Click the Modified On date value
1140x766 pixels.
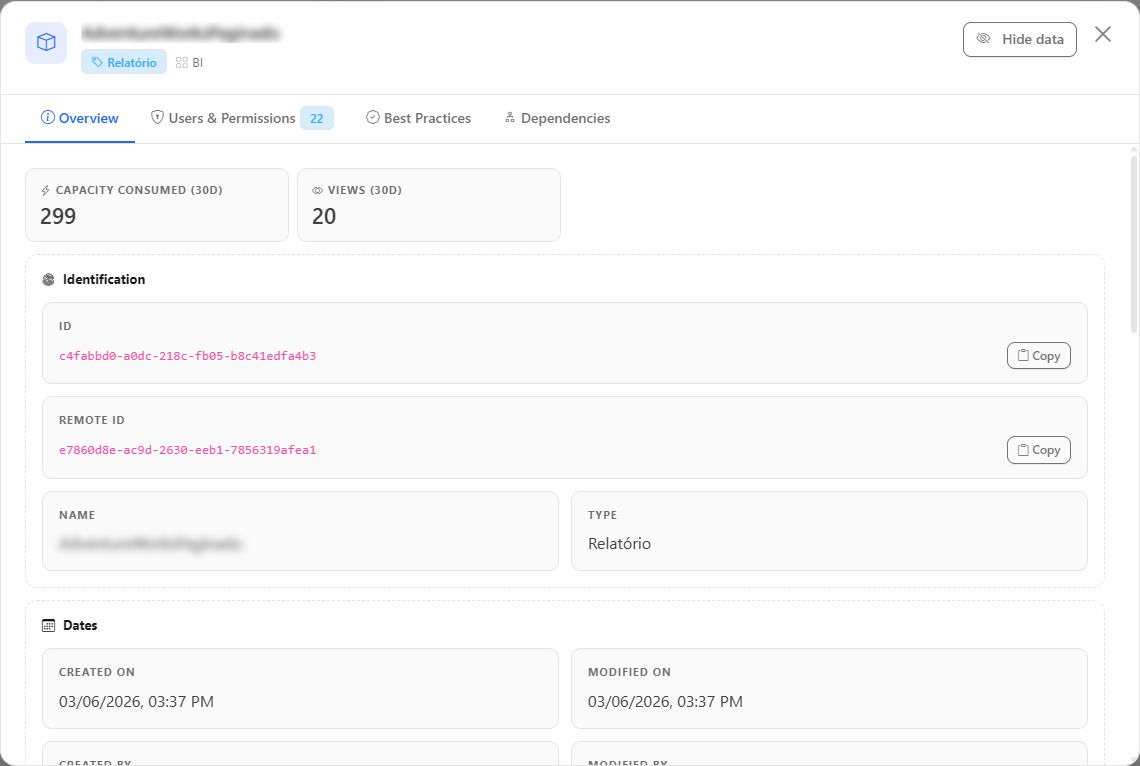(x=665, y=701)
